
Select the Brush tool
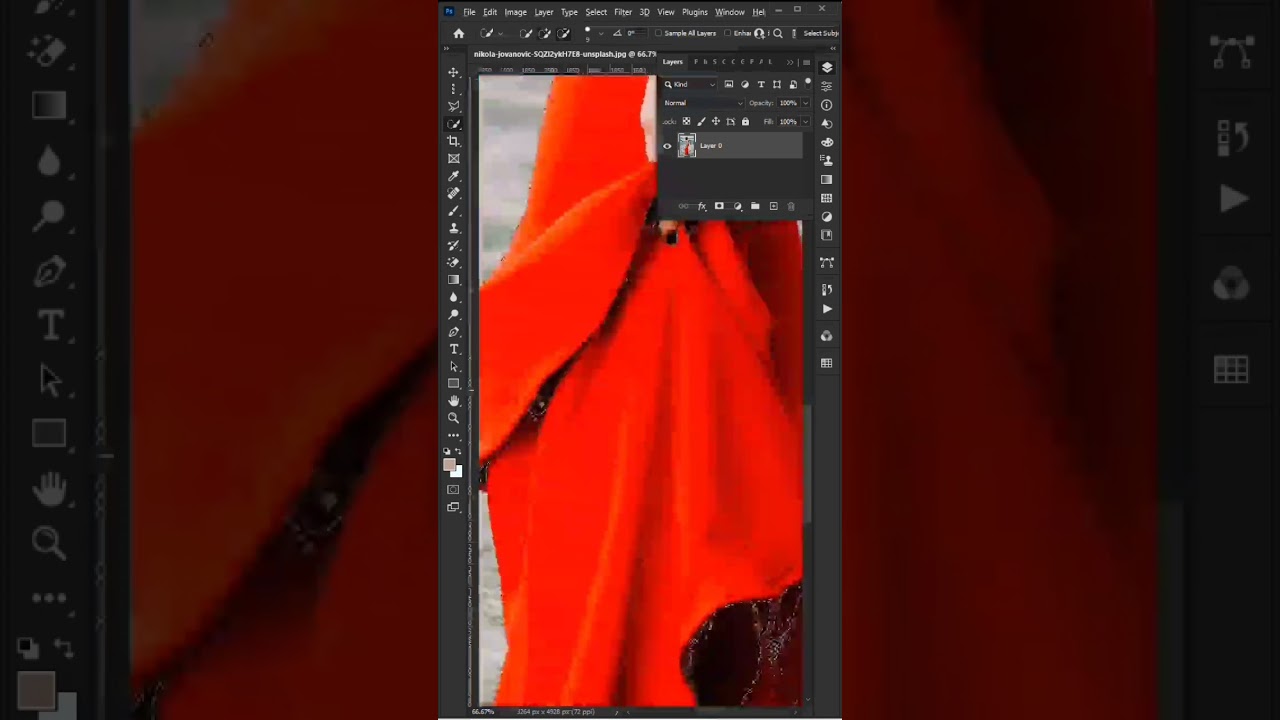click(x=454, y=211)
